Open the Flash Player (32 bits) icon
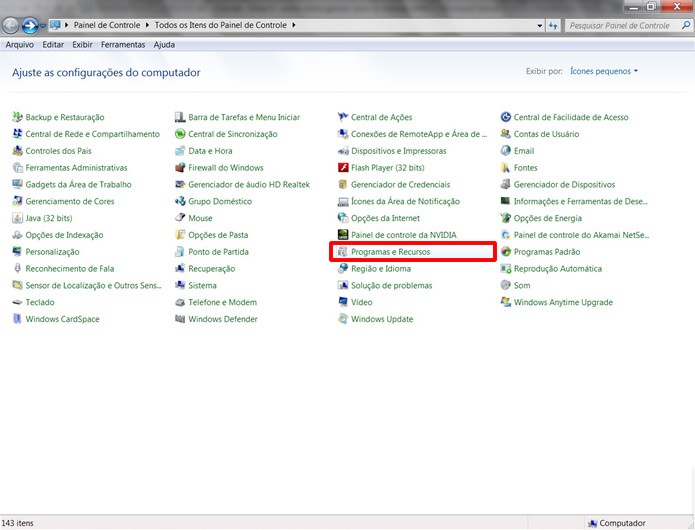Image resolution: width=695 pixels, height=530 pixels. (x=343, y=168)
